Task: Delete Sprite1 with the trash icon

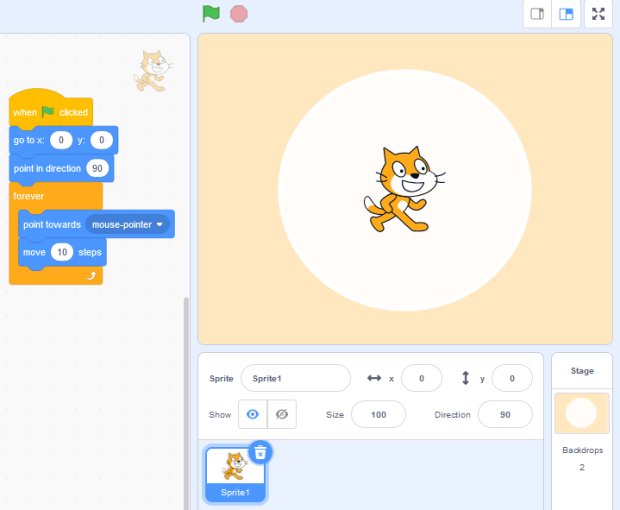Action: (260, 452)
